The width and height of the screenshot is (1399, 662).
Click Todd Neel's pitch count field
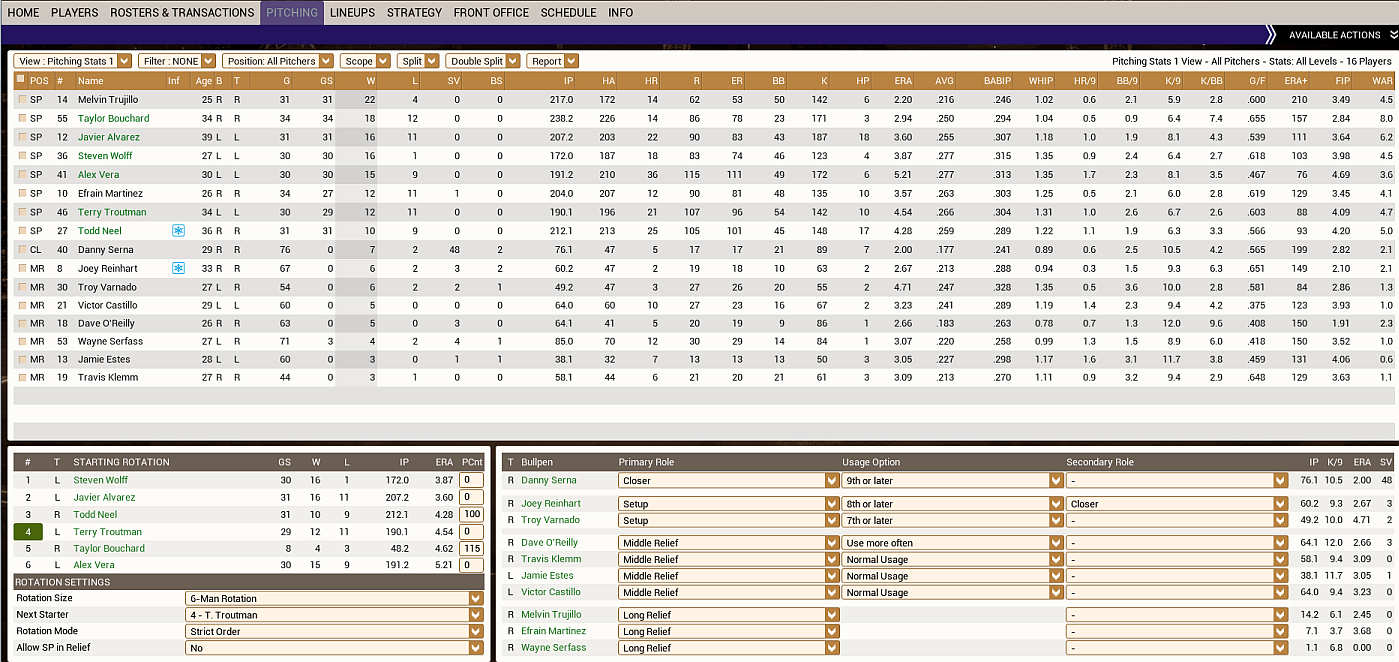pyautogui.click(x=471, y=515)
